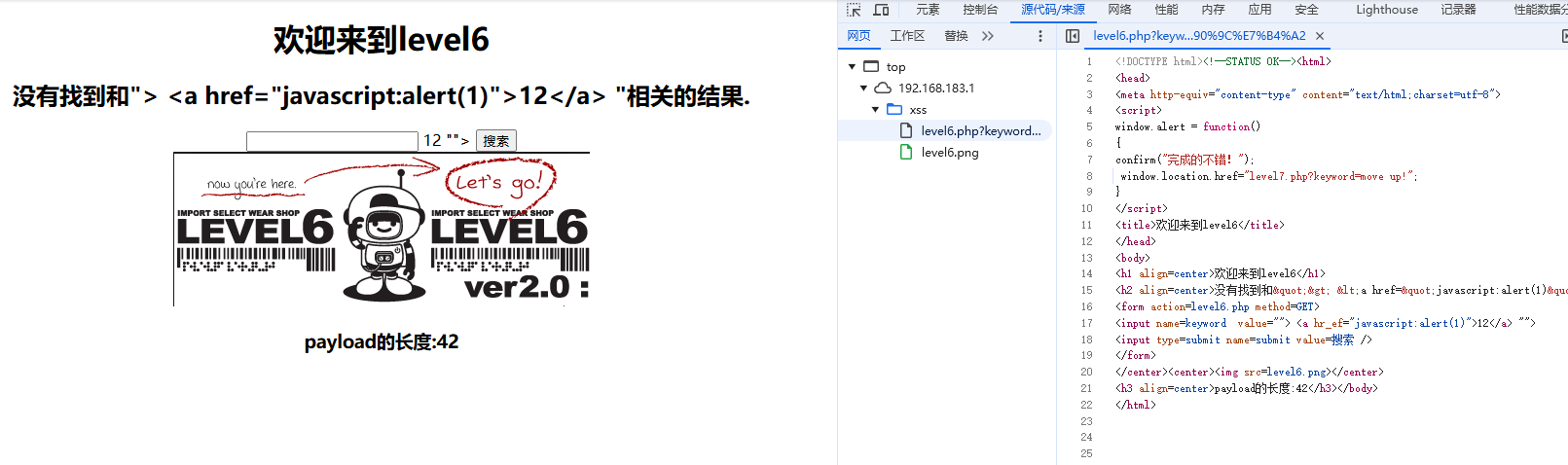
Task: Collapse the xss folder node
Action: pos(875,110)
